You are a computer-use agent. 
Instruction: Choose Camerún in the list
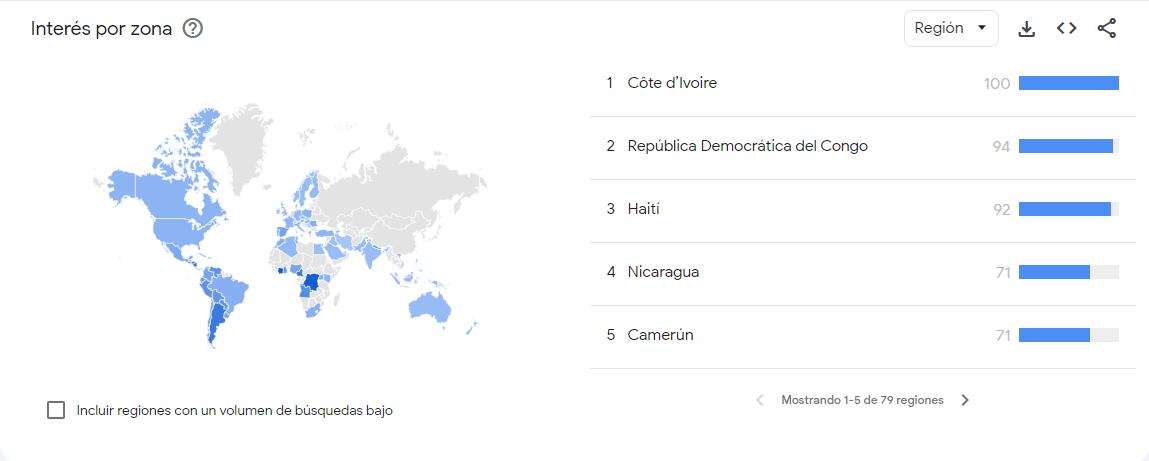coord(660,335)
